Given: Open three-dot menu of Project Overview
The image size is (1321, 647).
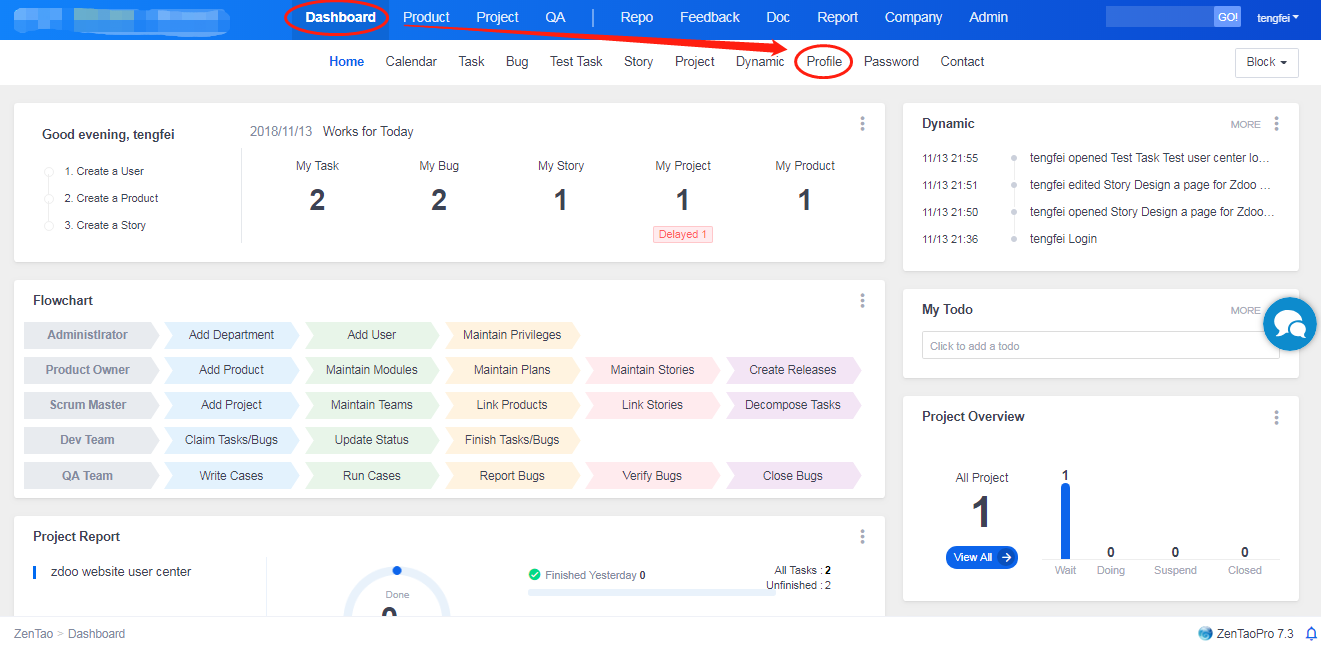Looking at the screenshot, I should (x=1276, y=418).
